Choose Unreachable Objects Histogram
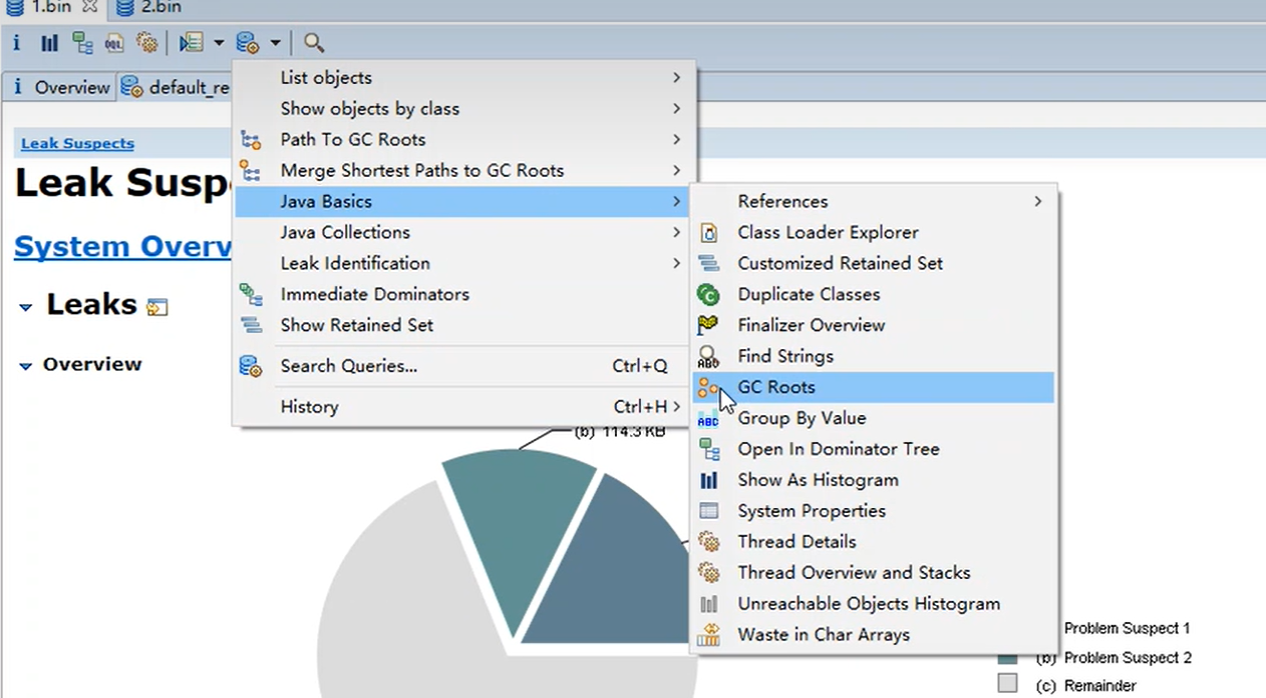Image resolution: width=1266 pixels, height=698 pixels. pyautogui.click(x=874, y=604)
